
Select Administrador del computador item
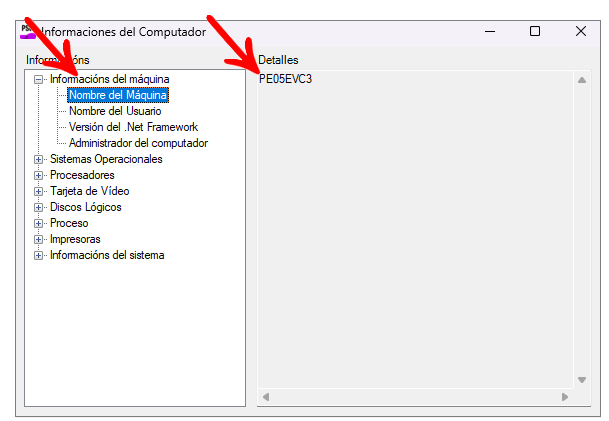pyautogui.click(x=138, y=143)
